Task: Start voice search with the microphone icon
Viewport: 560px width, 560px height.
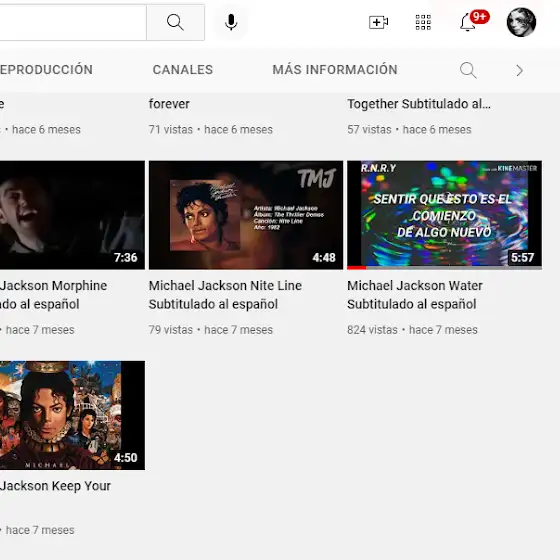Action: pos(231,22)
